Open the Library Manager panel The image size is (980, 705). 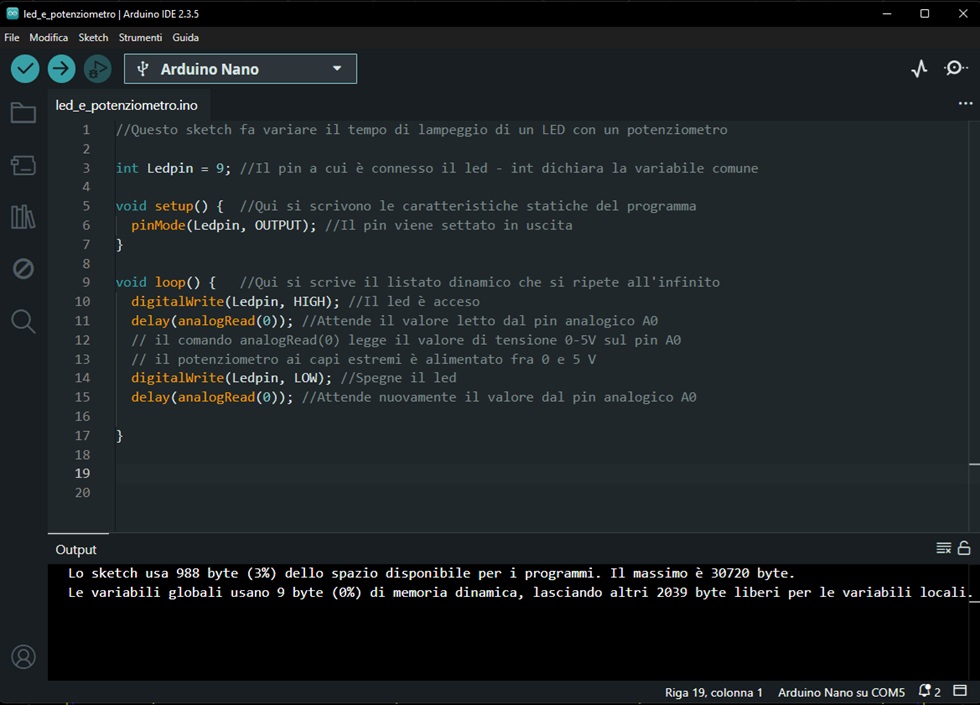tap(23, 217)
